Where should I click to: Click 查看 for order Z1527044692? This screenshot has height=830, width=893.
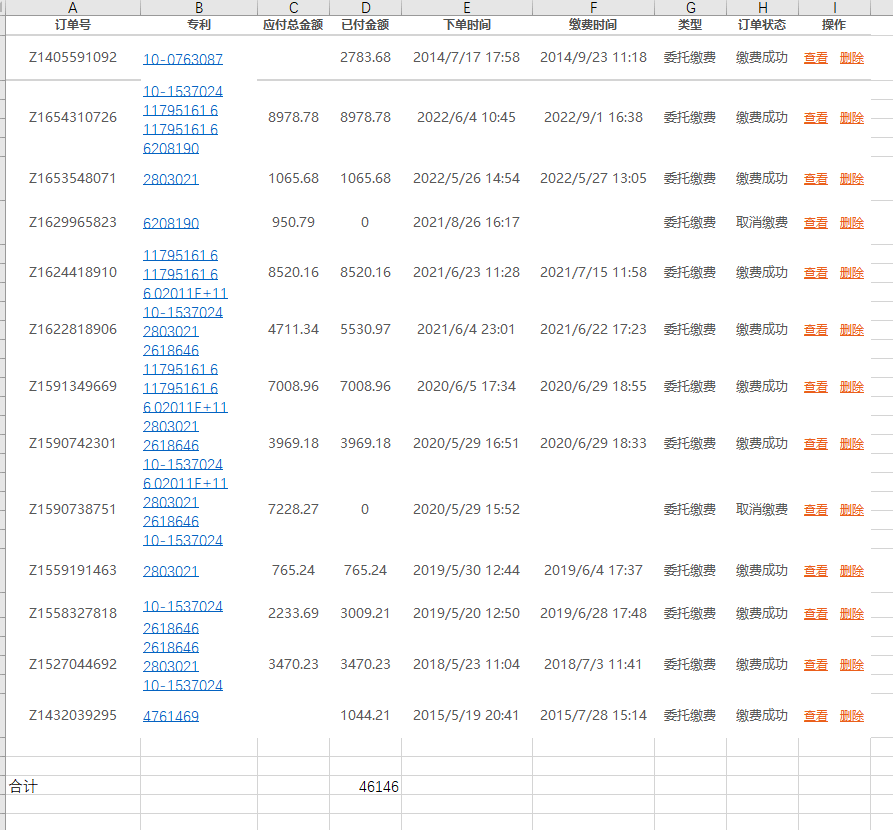pos(816,665)
